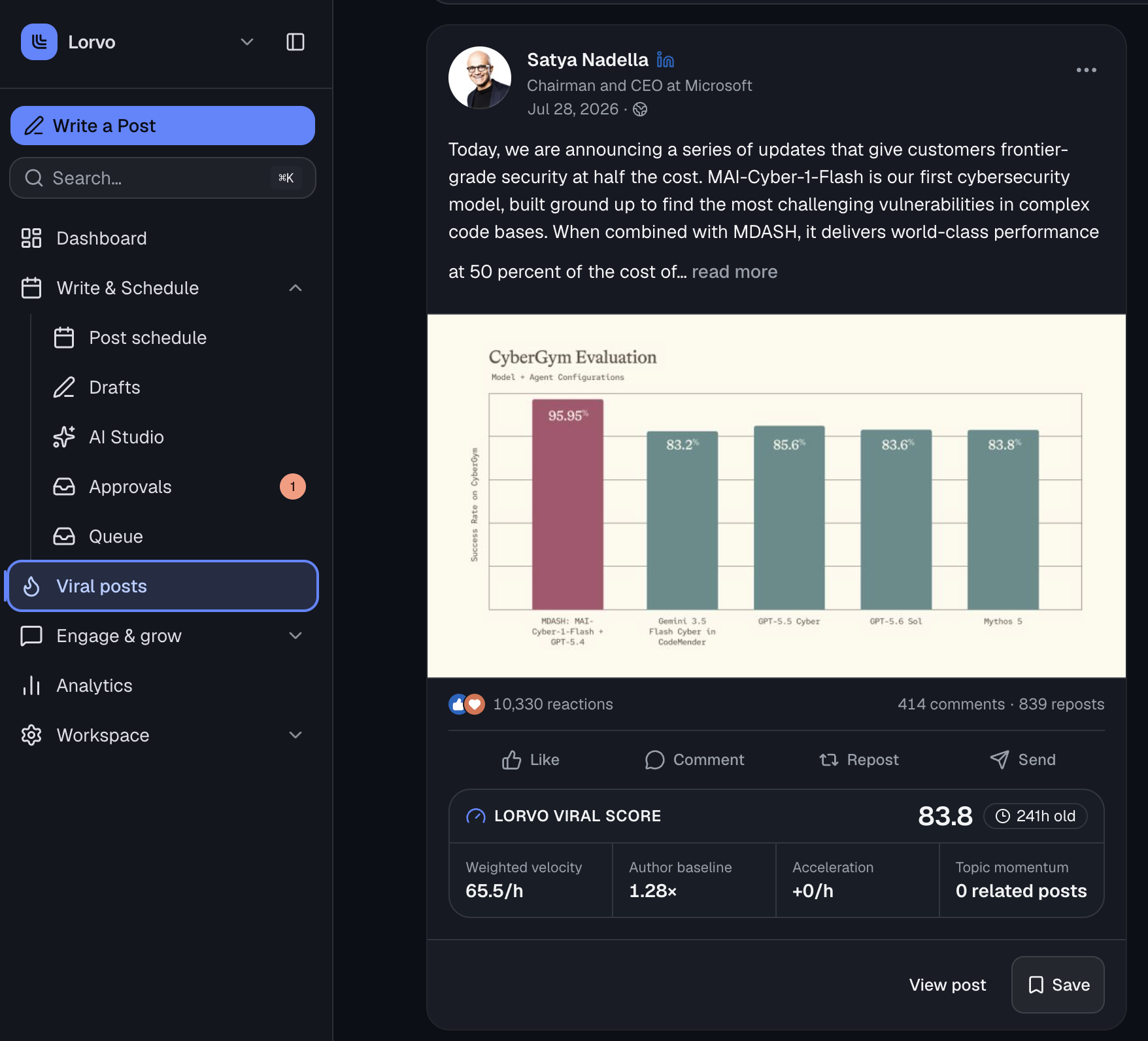This screenshot has width=1148, height=1041.
Task: Click the magnifier icon in Search
Action: tap(34, 178)
